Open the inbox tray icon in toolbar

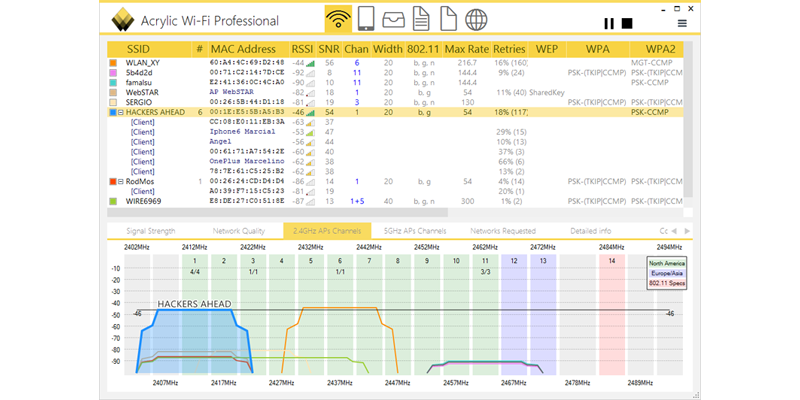pyautogui.click(x=393, y=20)
